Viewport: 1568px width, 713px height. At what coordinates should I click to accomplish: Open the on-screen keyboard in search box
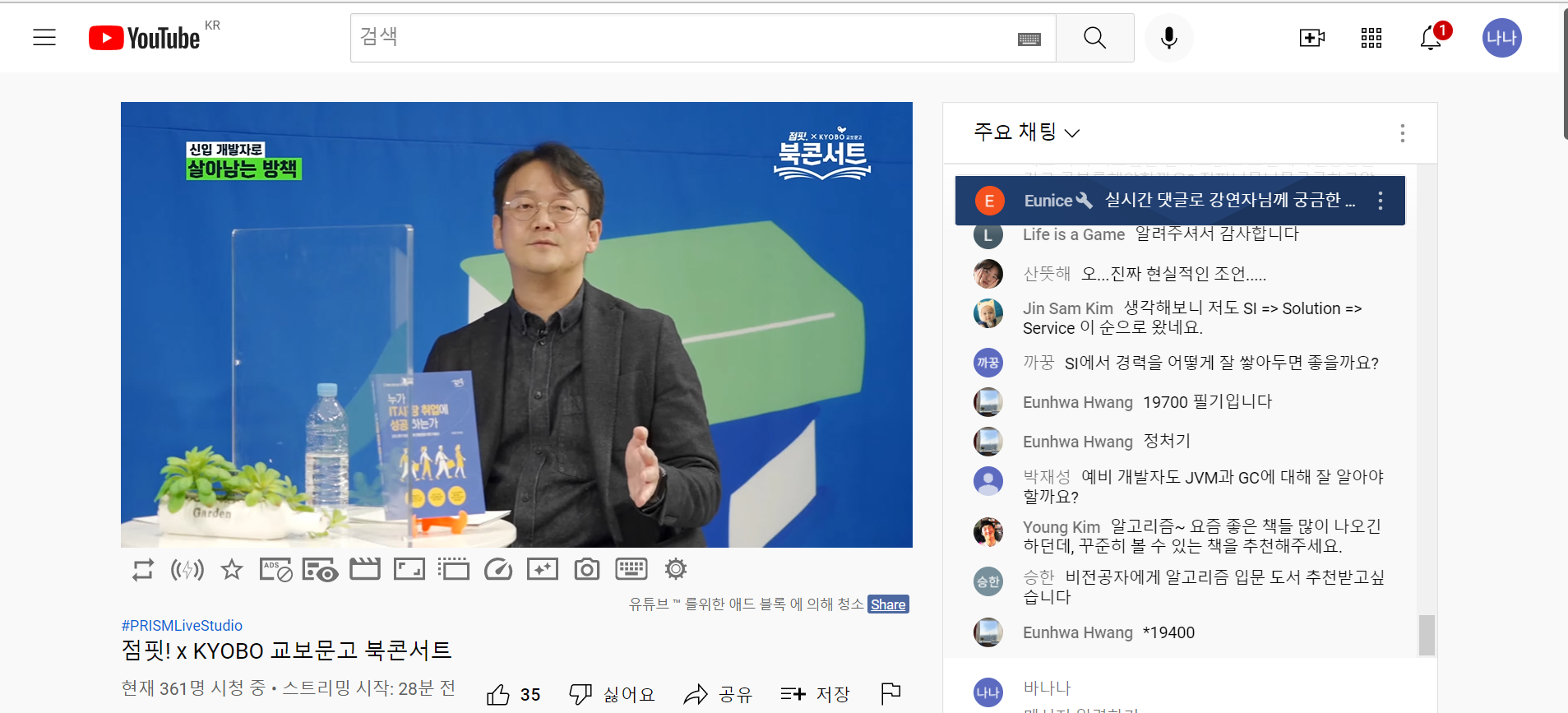(x=1029, y=39)
